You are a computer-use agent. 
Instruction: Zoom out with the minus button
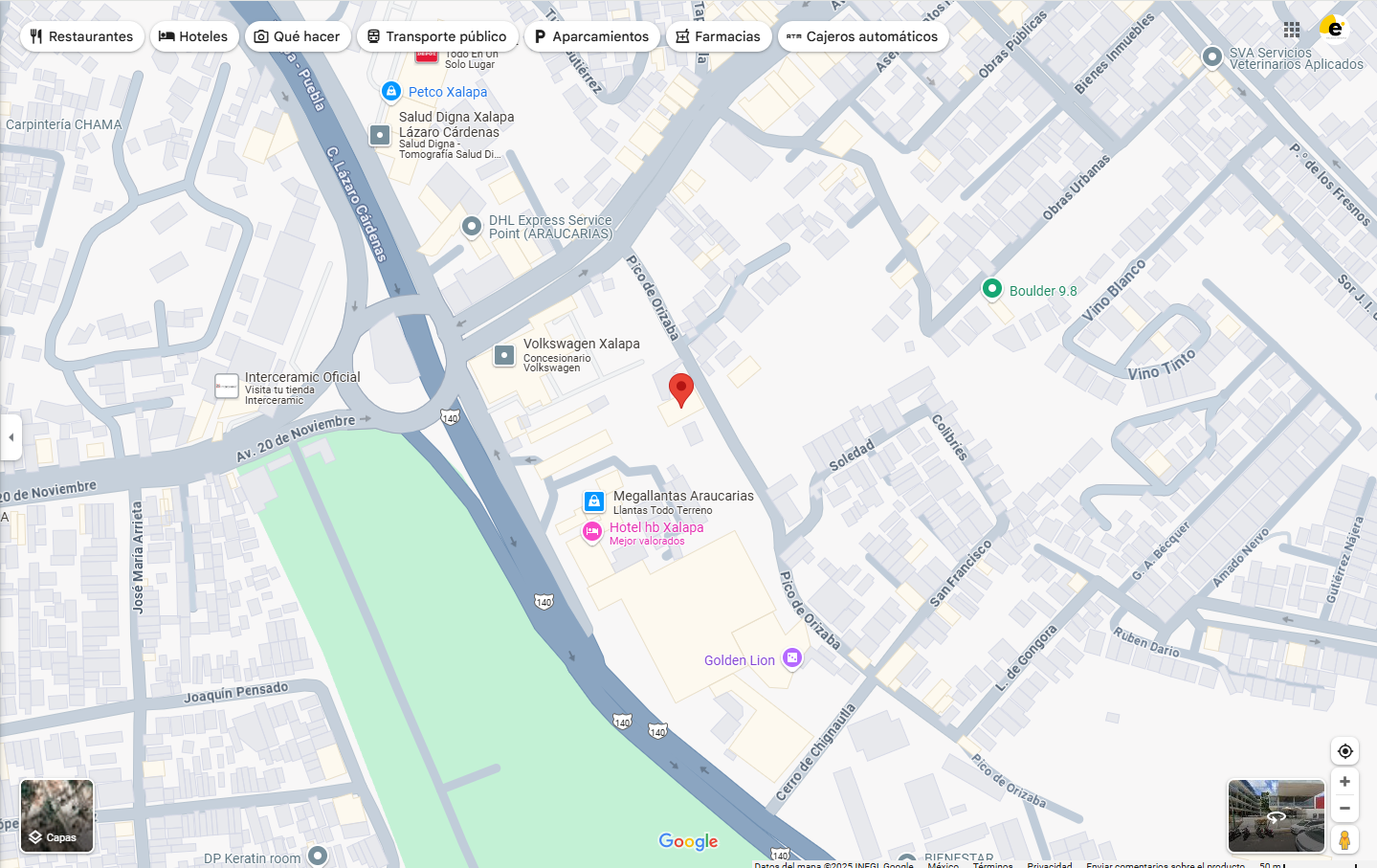click(x=1344, y=809)
